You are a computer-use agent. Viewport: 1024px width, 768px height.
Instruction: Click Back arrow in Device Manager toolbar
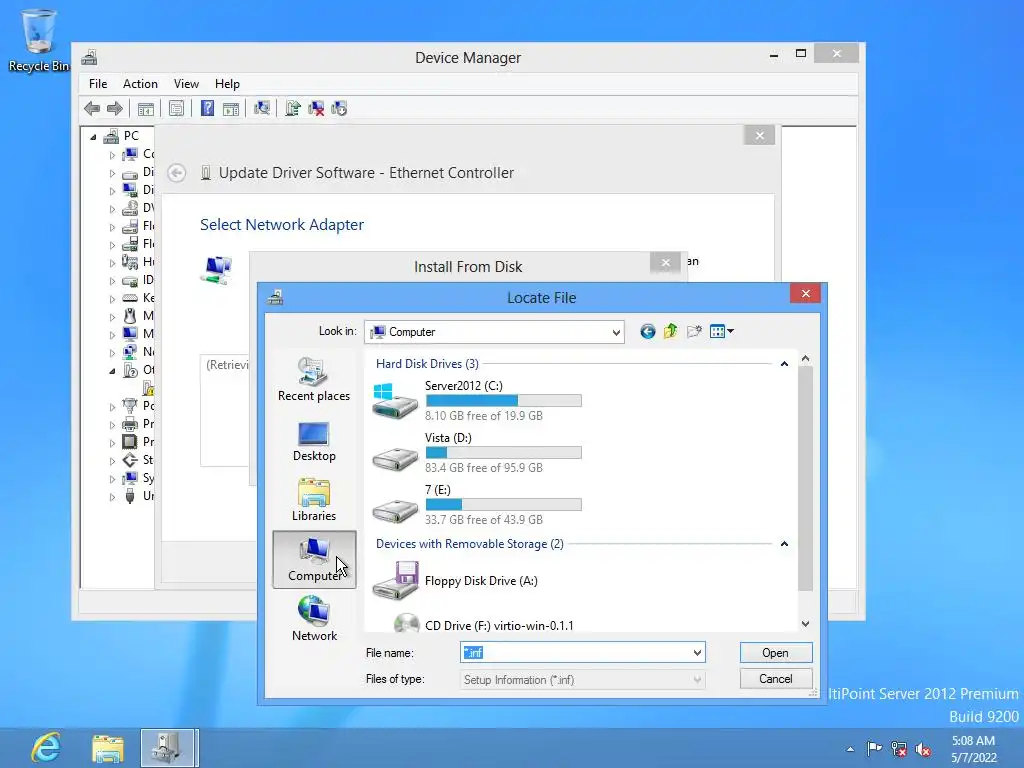pos(92,108)
